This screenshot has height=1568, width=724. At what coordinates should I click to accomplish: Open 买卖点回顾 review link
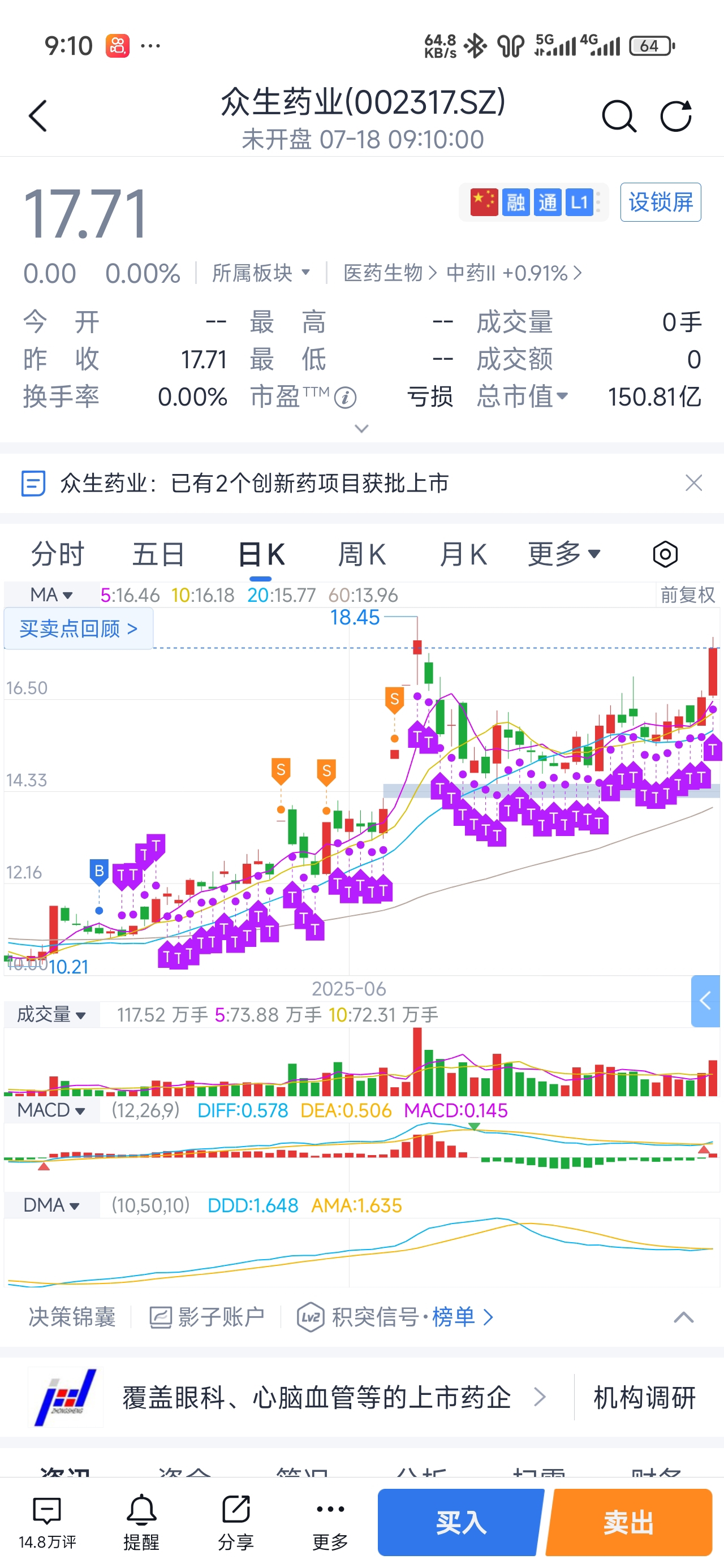pos(79,628)
